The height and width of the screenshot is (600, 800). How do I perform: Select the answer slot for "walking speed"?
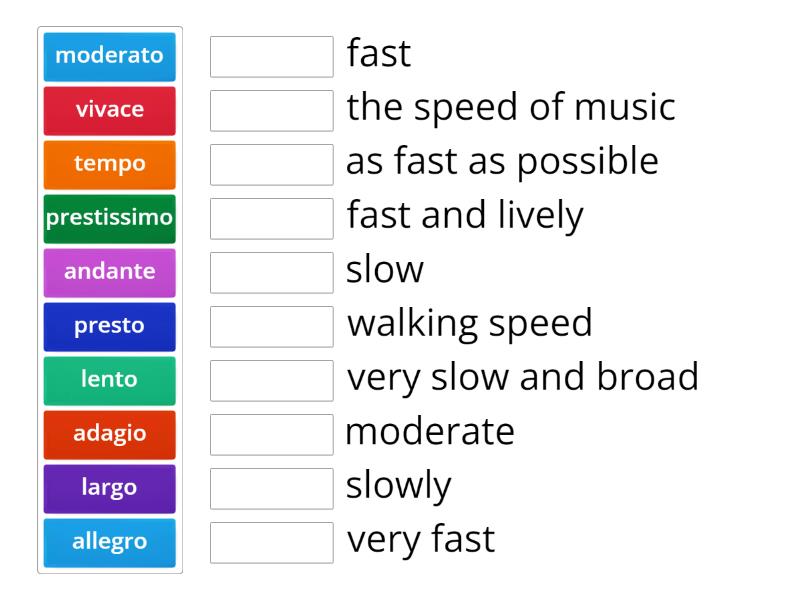[x=272, y=327]
